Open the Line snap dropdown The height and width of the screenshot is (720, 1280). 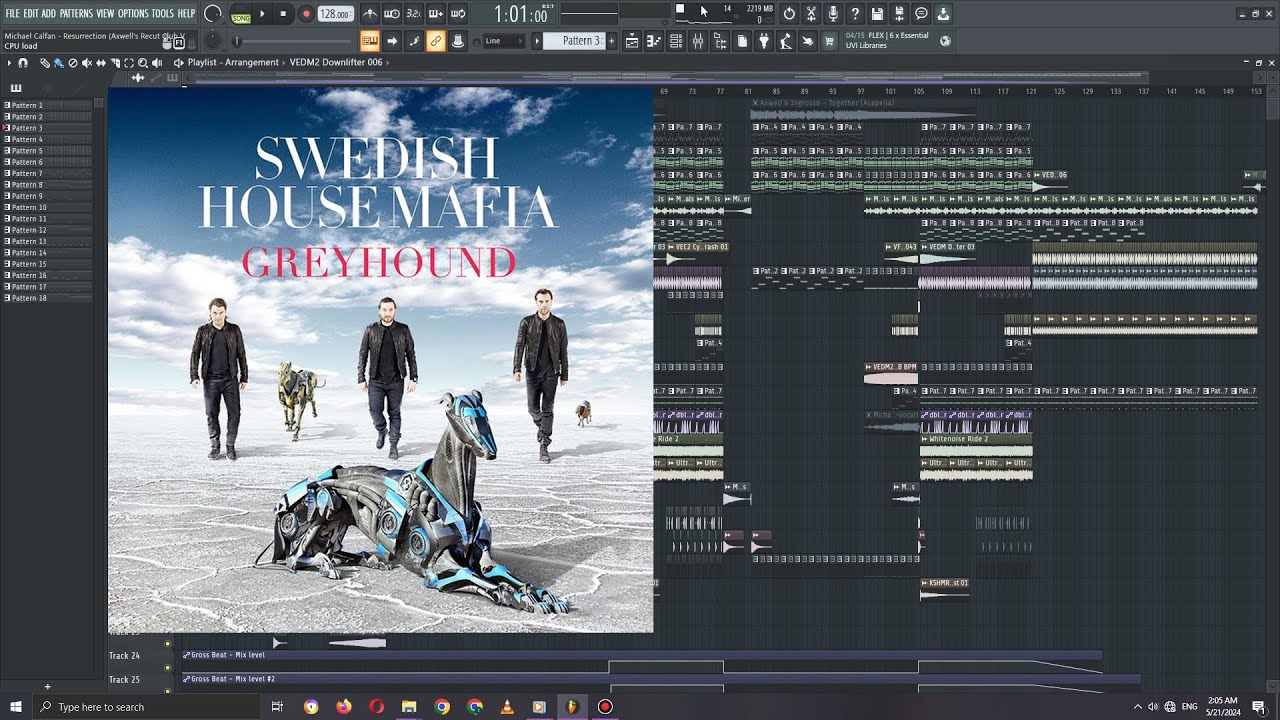click(503, 41)
